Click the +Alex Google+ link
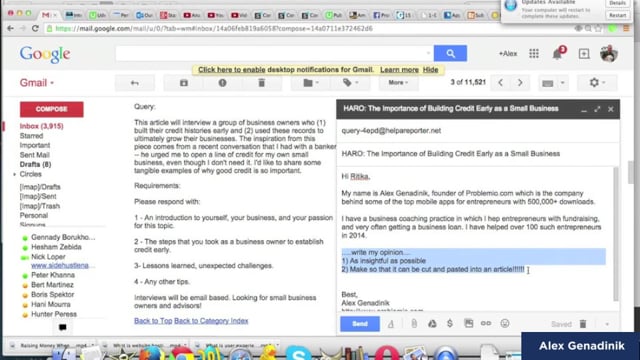This screenshot has width=640, height=360. coord(508,53)
